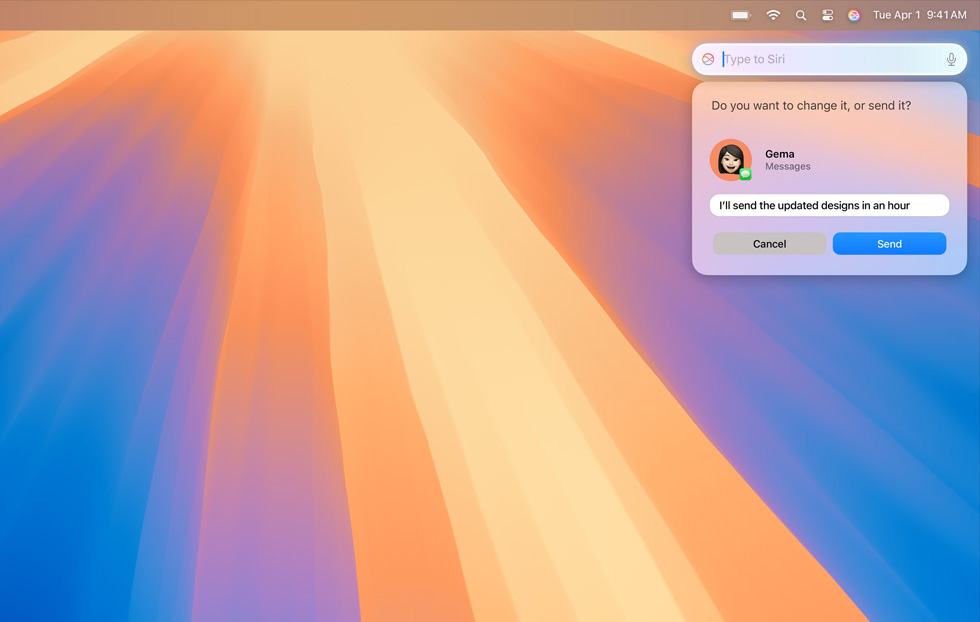Image resolution: width=980 pixels, height=622 pixels.
Task: Click the Messages label under Gema
Action: click(x=788, y=167)
